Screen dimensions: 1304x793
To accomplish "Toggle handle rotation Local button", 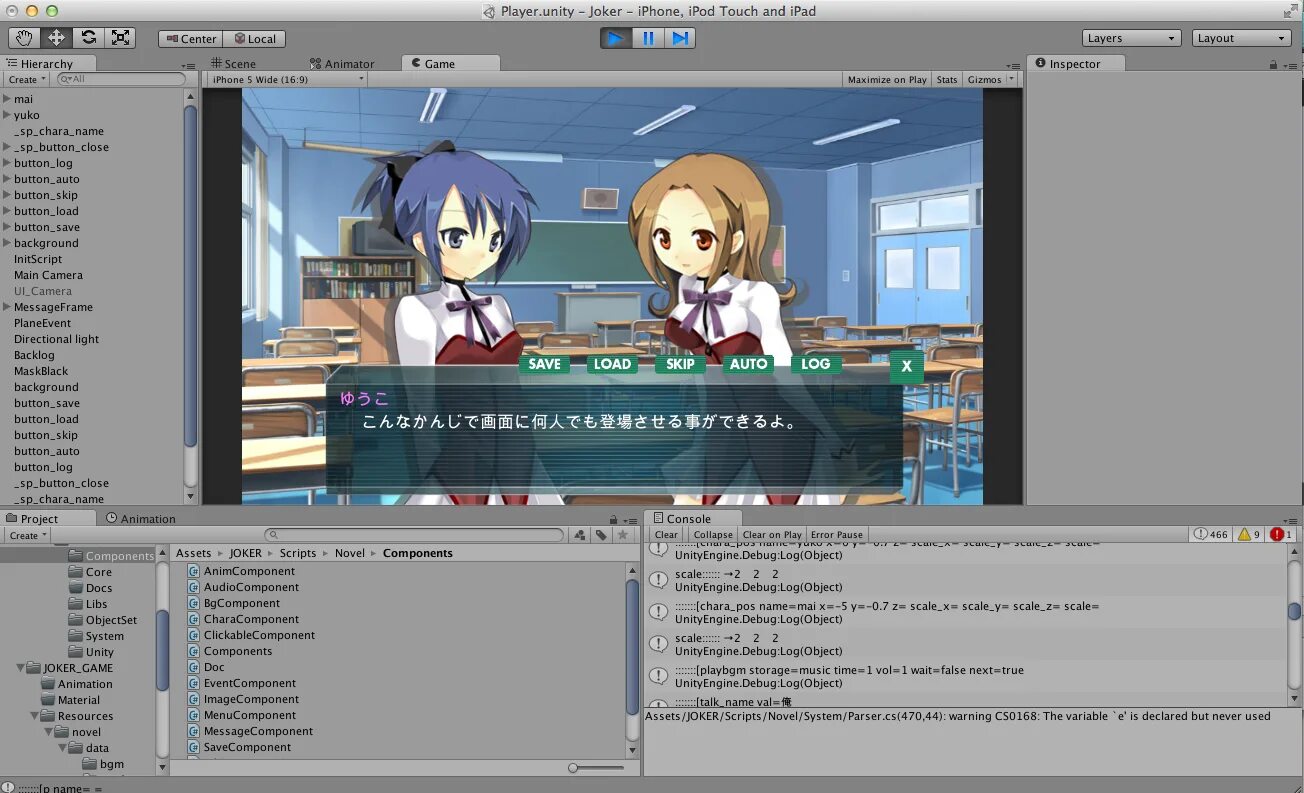I will pyautogui.click(x=254, y=39).
